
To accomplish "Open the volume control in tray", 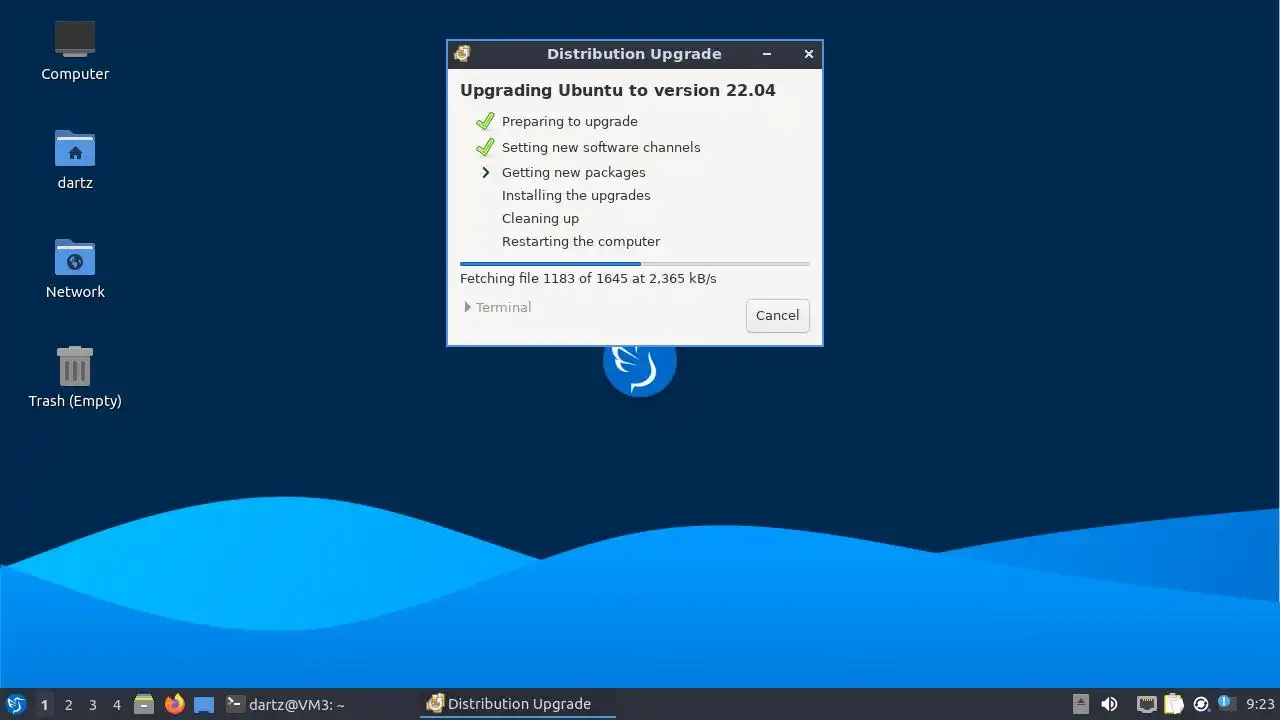I will pyautogui.click(x=1109, y=704).
